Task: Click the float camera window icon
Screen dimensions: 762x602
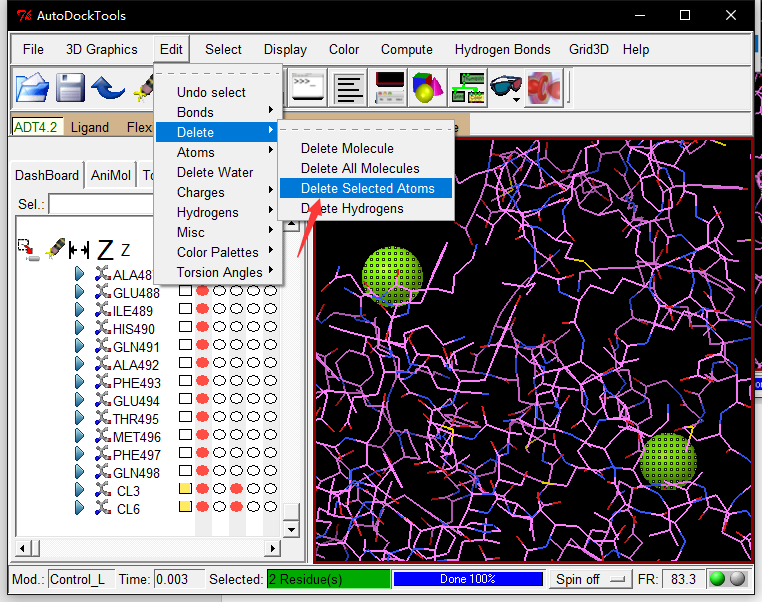Action: tap(390, 88)
